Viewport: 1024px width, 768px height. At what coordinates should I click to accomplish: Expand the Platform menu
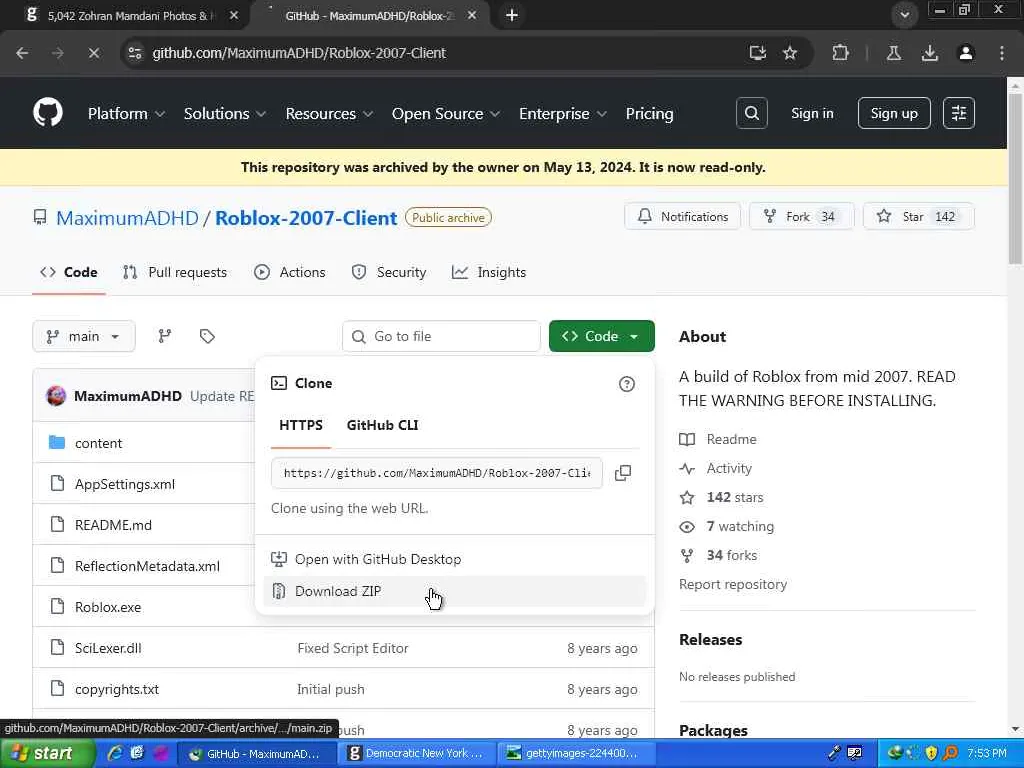[126, 114]
